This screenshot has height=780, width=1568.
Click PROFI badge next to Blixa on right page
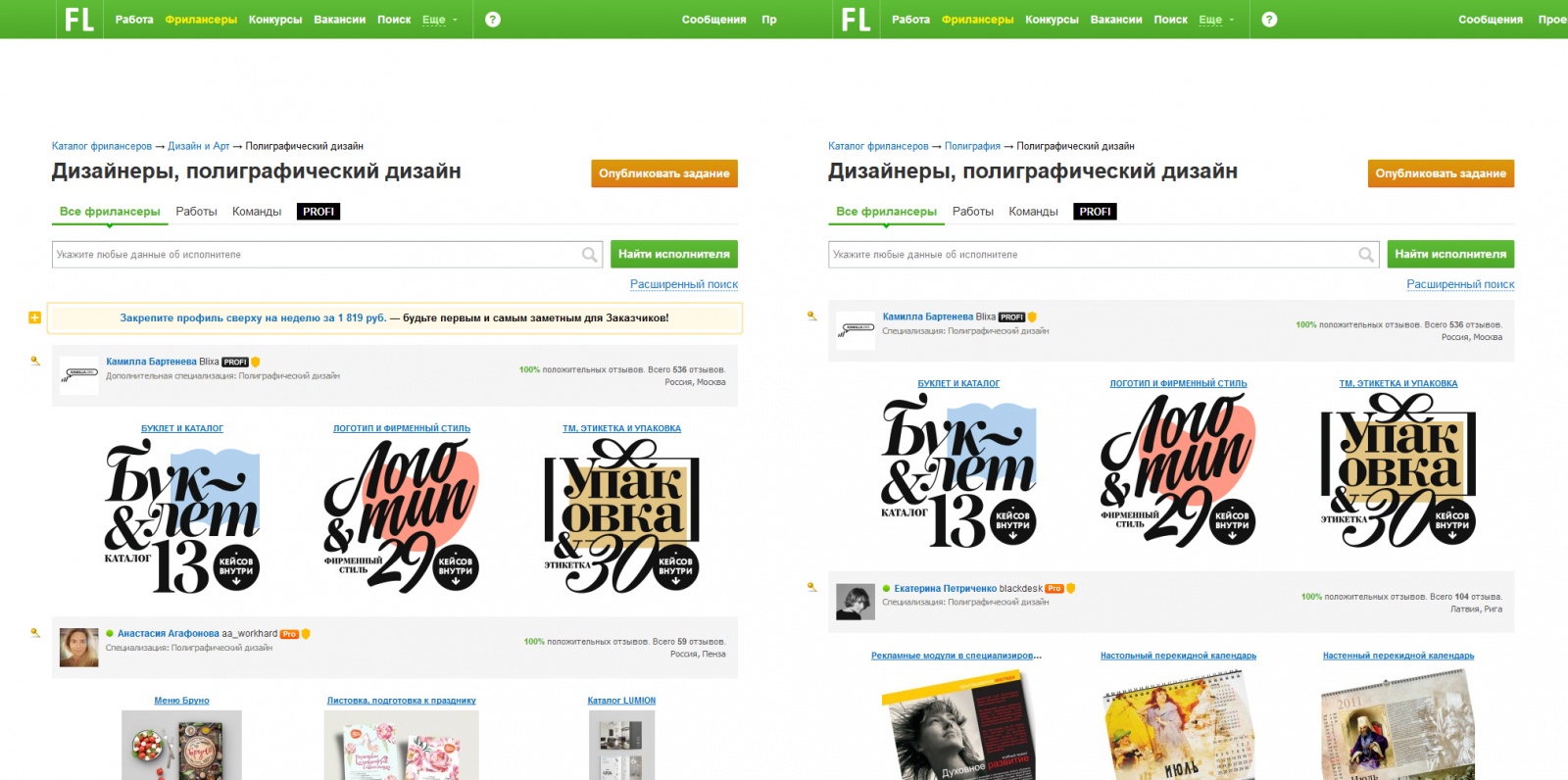1011,317
